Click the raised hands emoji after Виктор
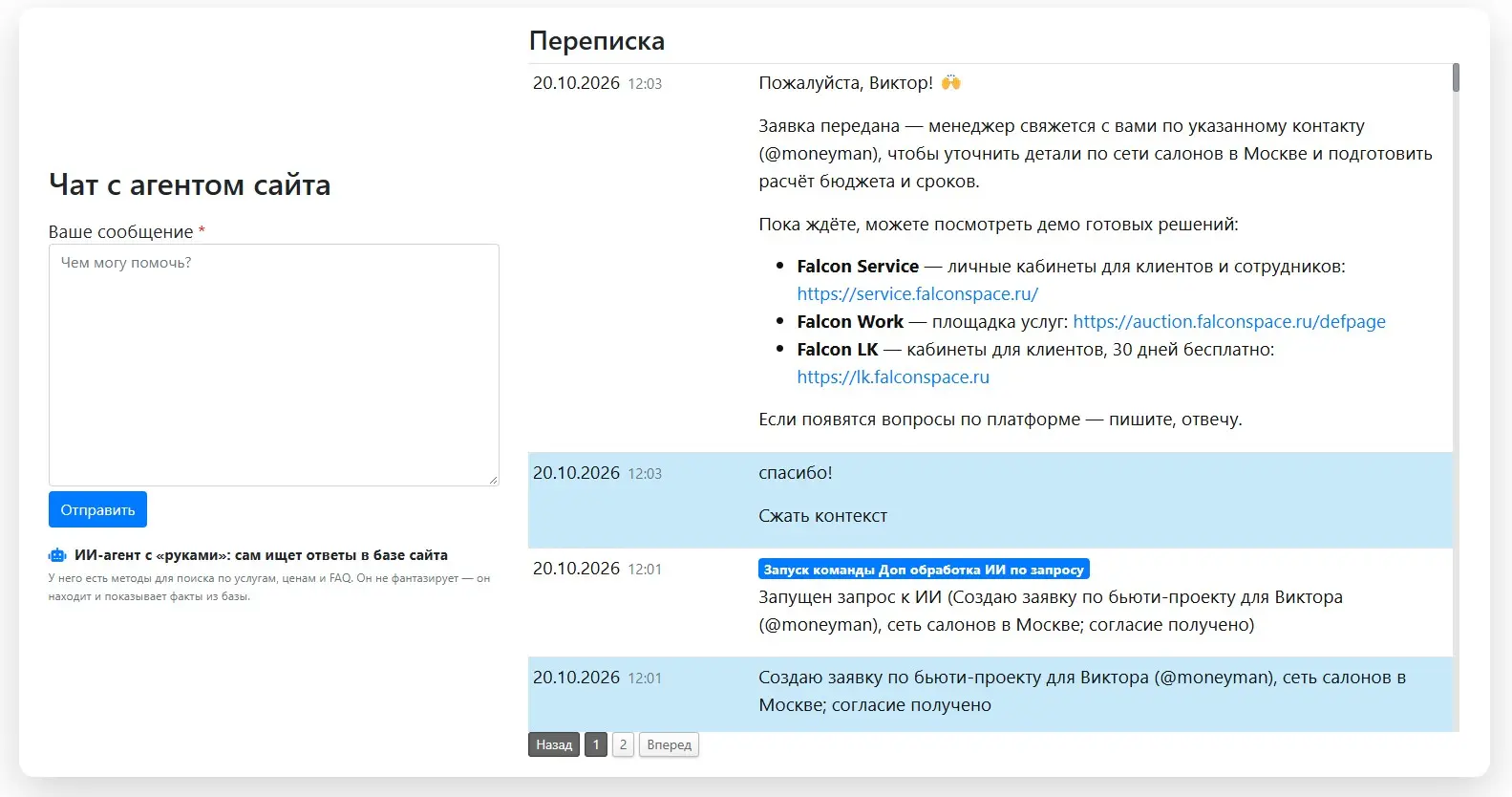 coord(950,82)
